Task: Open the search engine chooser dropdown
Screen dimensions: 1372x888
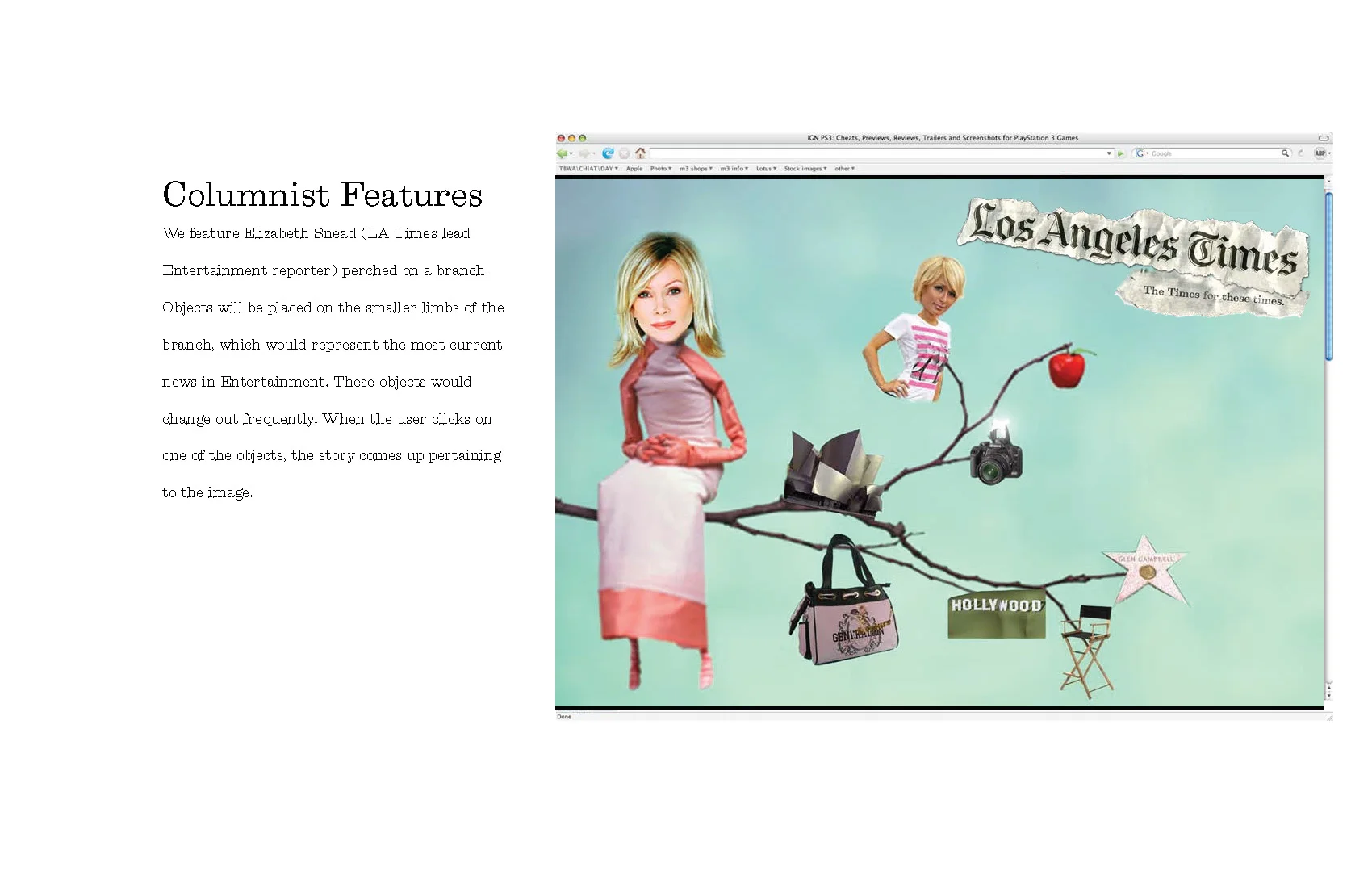Action: (x=1147, y=153)
